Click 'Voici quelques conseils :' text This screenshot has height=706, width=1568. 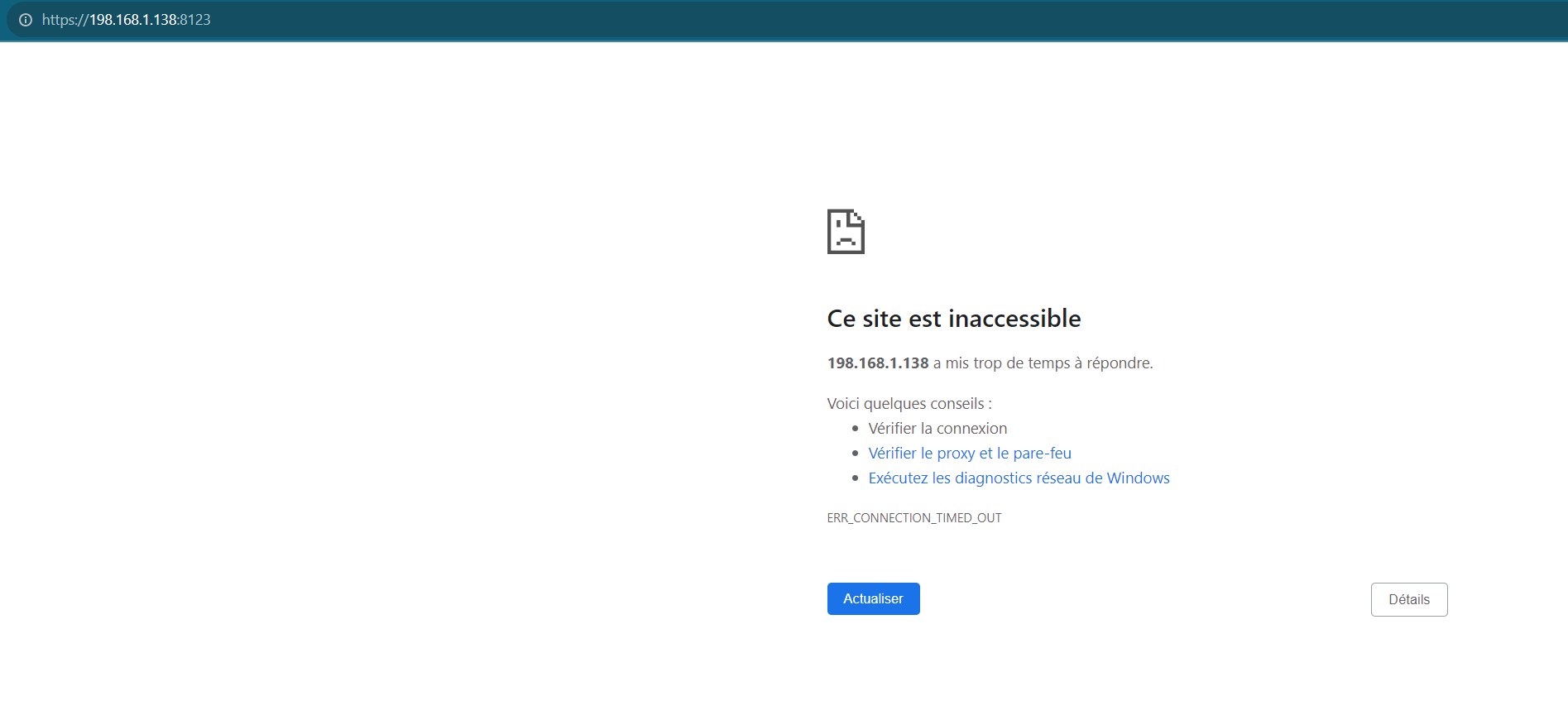coord(909,403)
